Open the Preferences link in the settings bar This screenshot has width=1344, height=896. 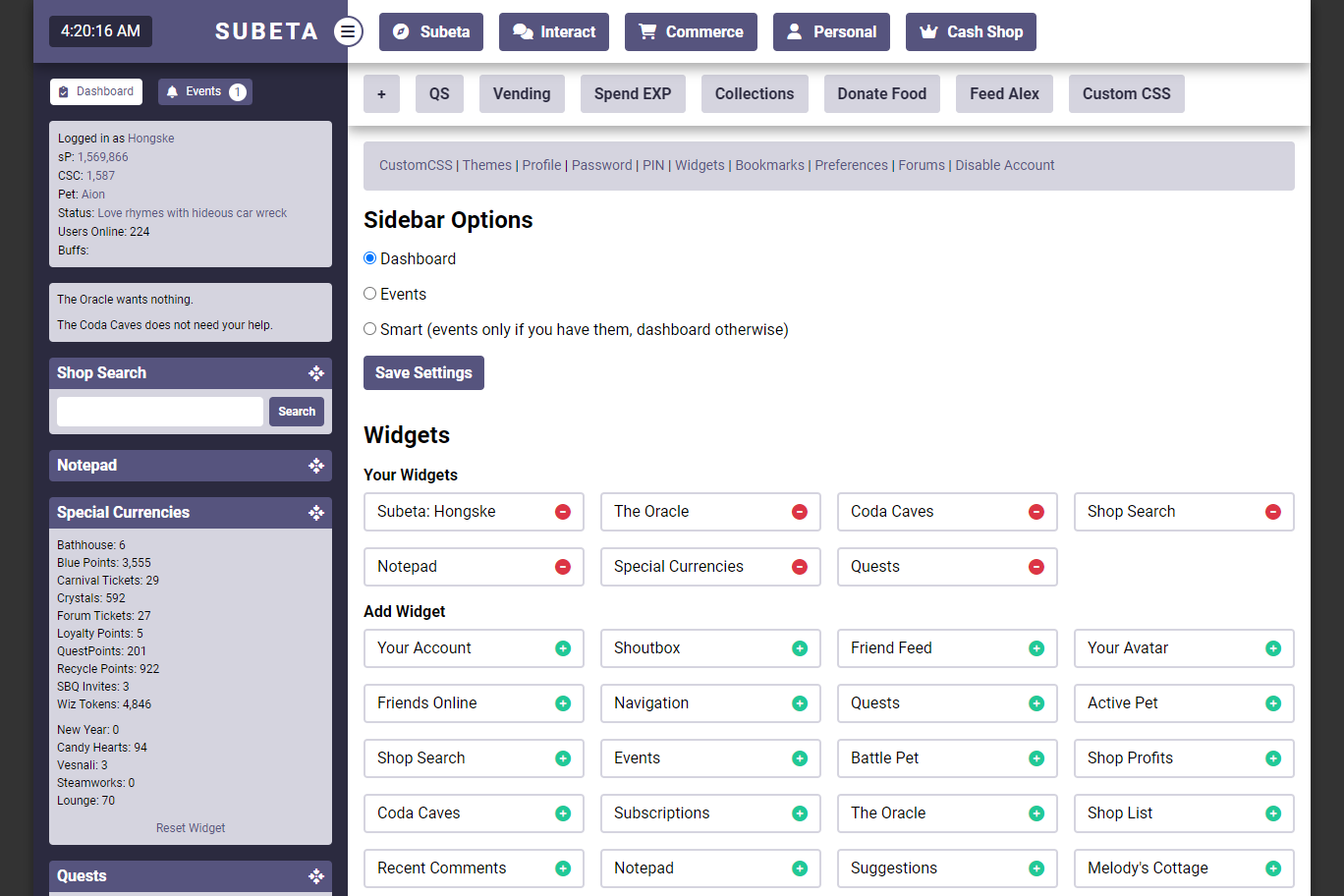(851, 165)
